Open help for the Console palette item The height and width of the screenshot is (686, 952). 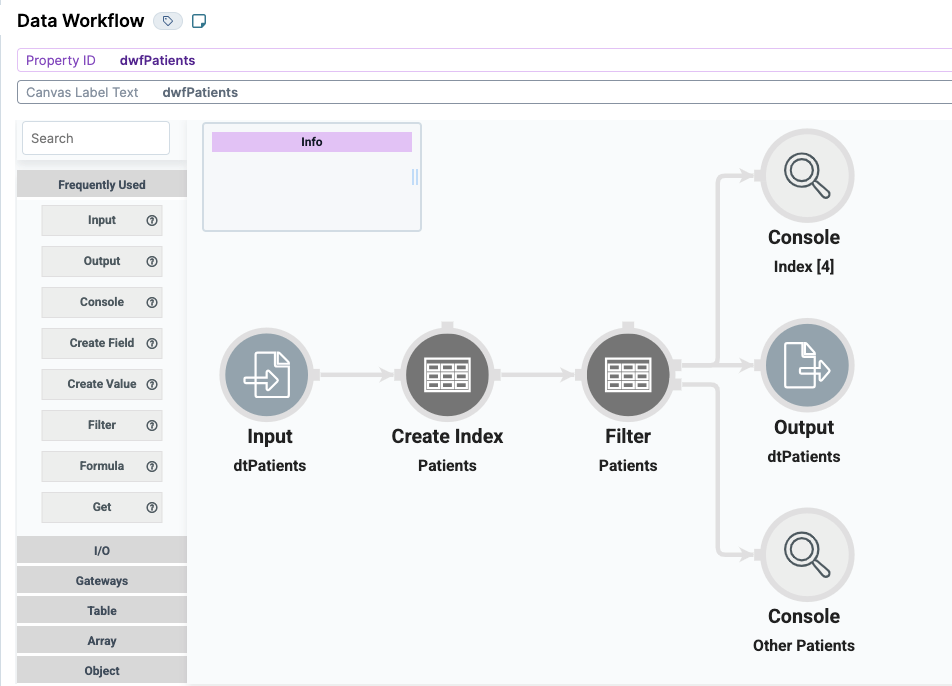coord(150,302)
